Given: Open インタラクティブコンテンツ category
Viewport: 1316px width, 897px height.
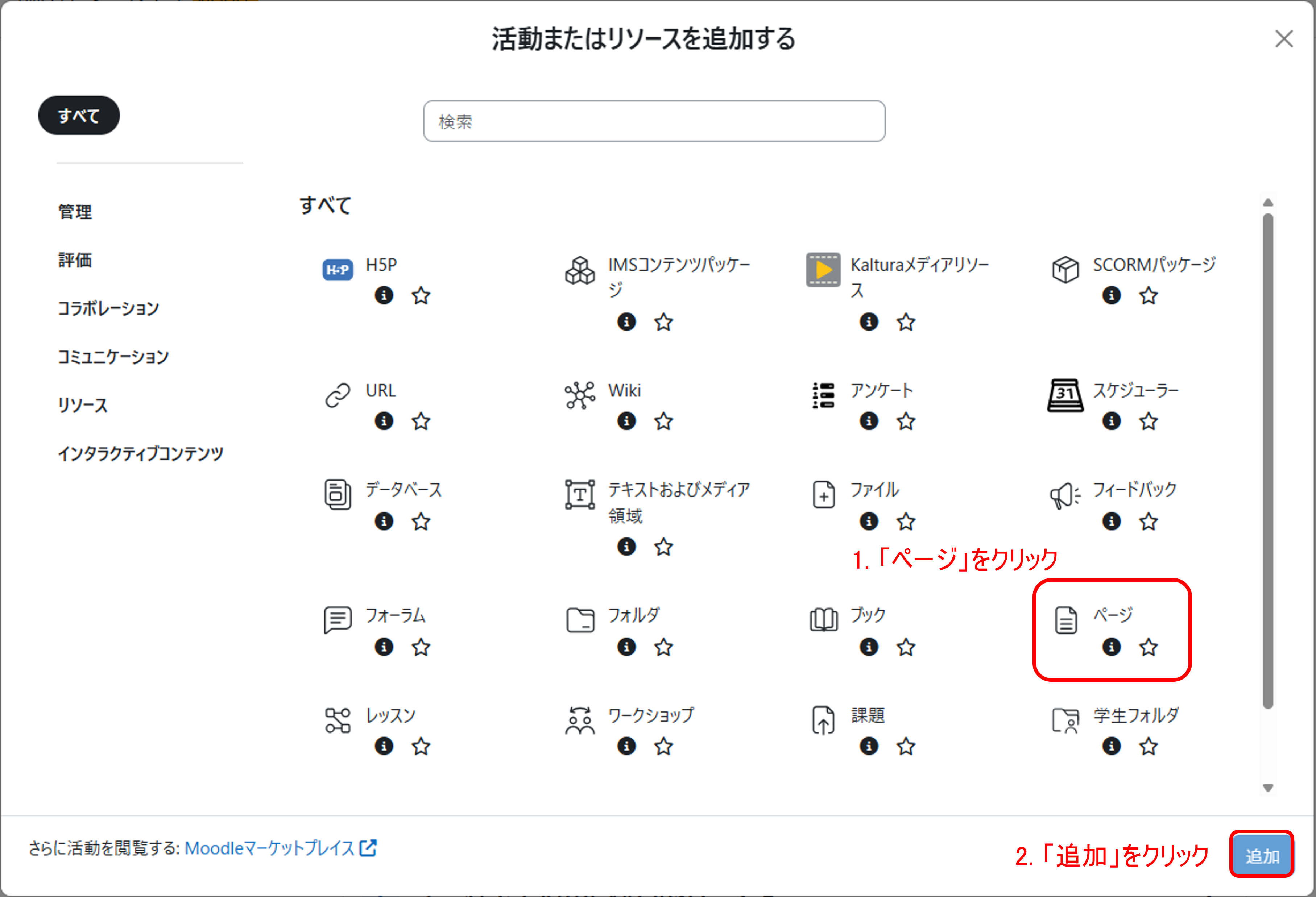Looking at the screenshot, I should 140,453.
